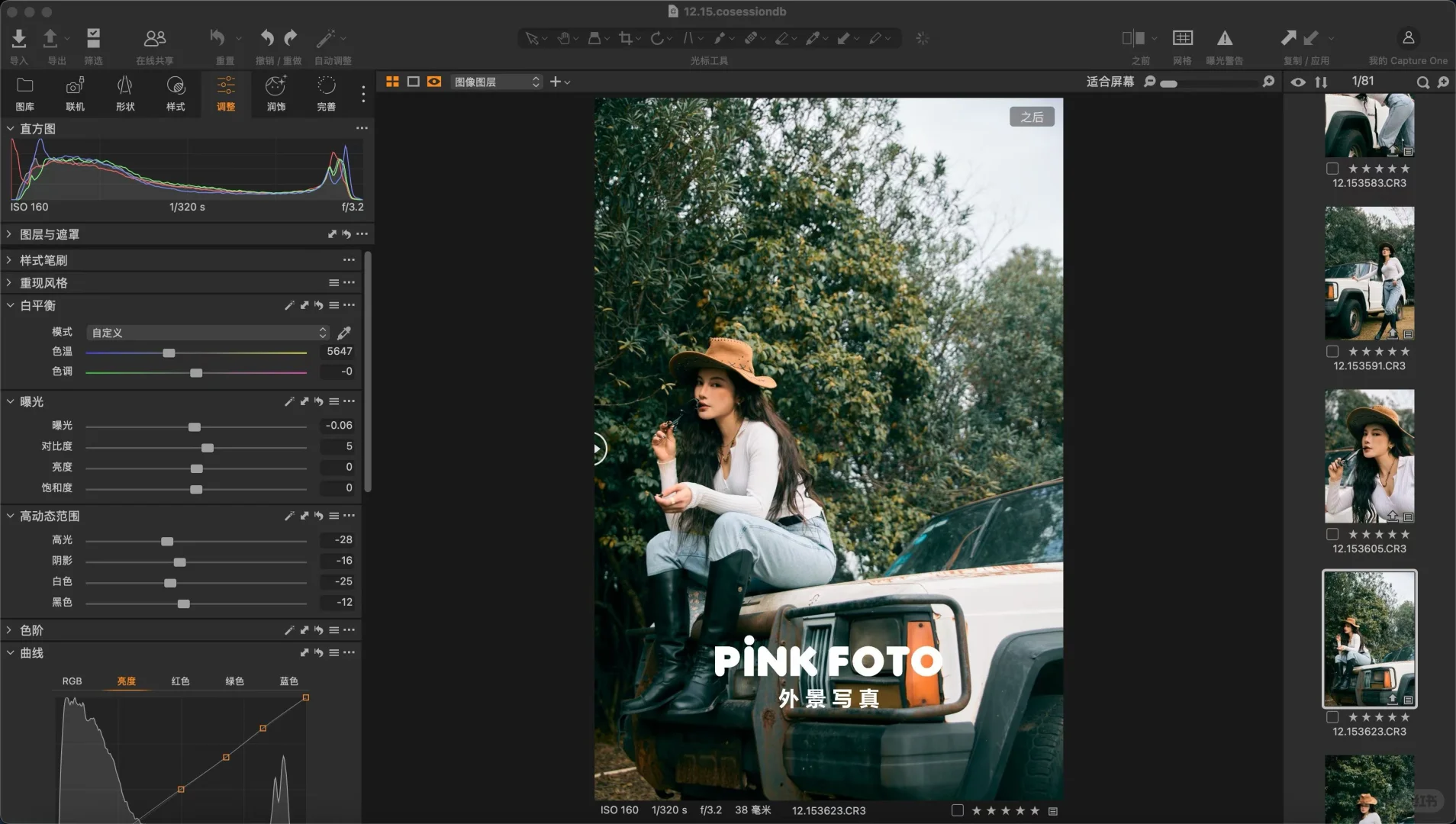Copy adjustments with the up-arrow icon

pyautogui.click(x=1288, y=37)
